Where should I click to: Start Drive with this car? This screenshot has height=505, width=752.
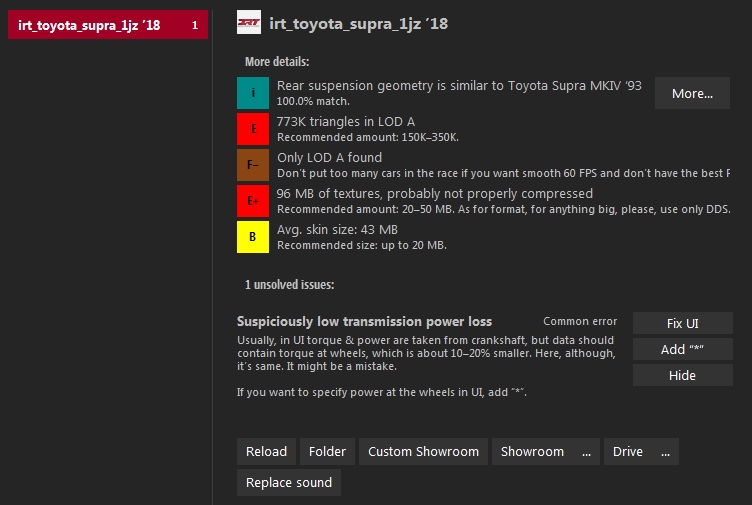tap(627, 451)
